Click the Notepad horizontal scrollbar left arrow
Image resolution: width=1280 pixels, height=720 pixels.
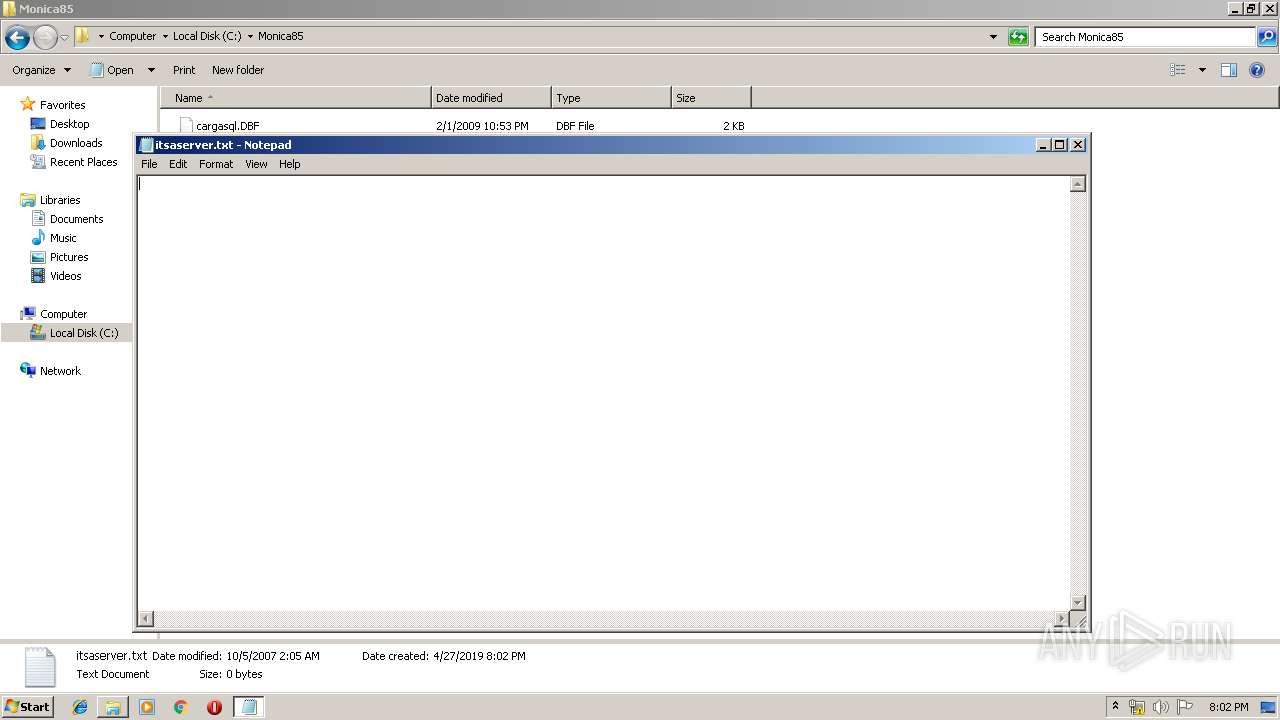click(146, 619)
